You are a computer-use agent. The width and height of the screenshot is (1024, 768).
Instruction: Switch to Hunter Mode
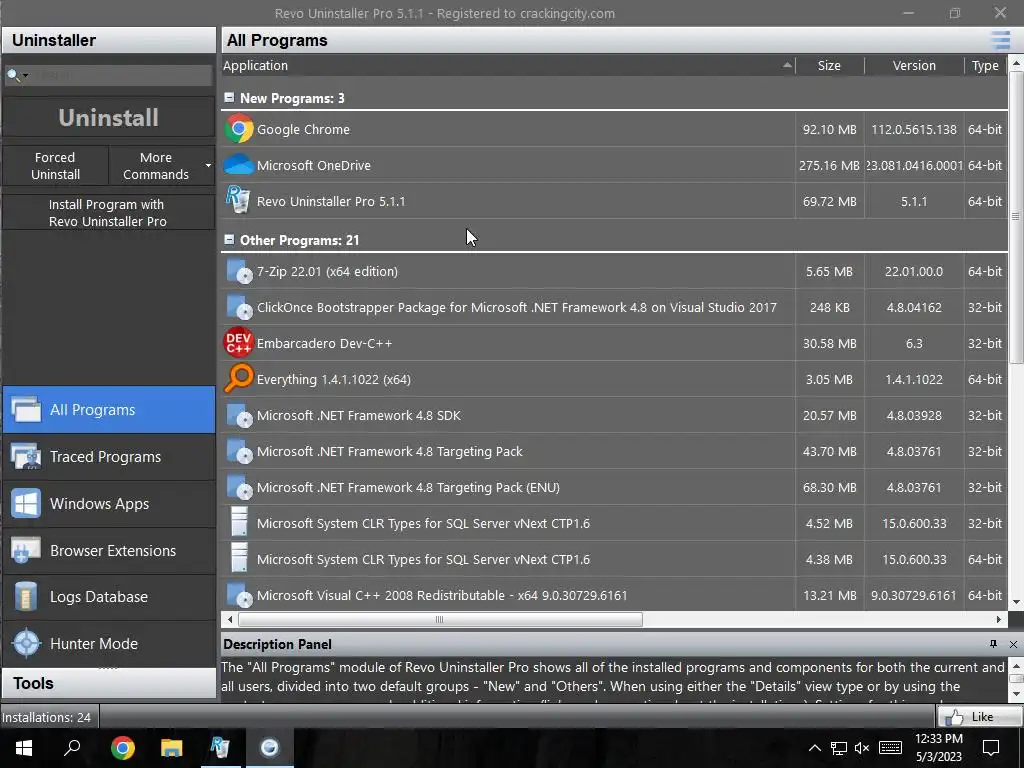[x=108, y=643]
